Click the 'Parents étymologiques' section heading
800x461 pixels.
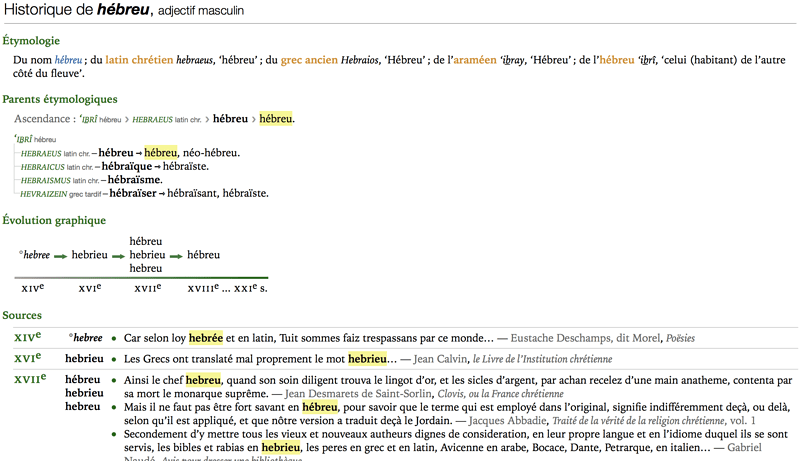coord(60,99)
